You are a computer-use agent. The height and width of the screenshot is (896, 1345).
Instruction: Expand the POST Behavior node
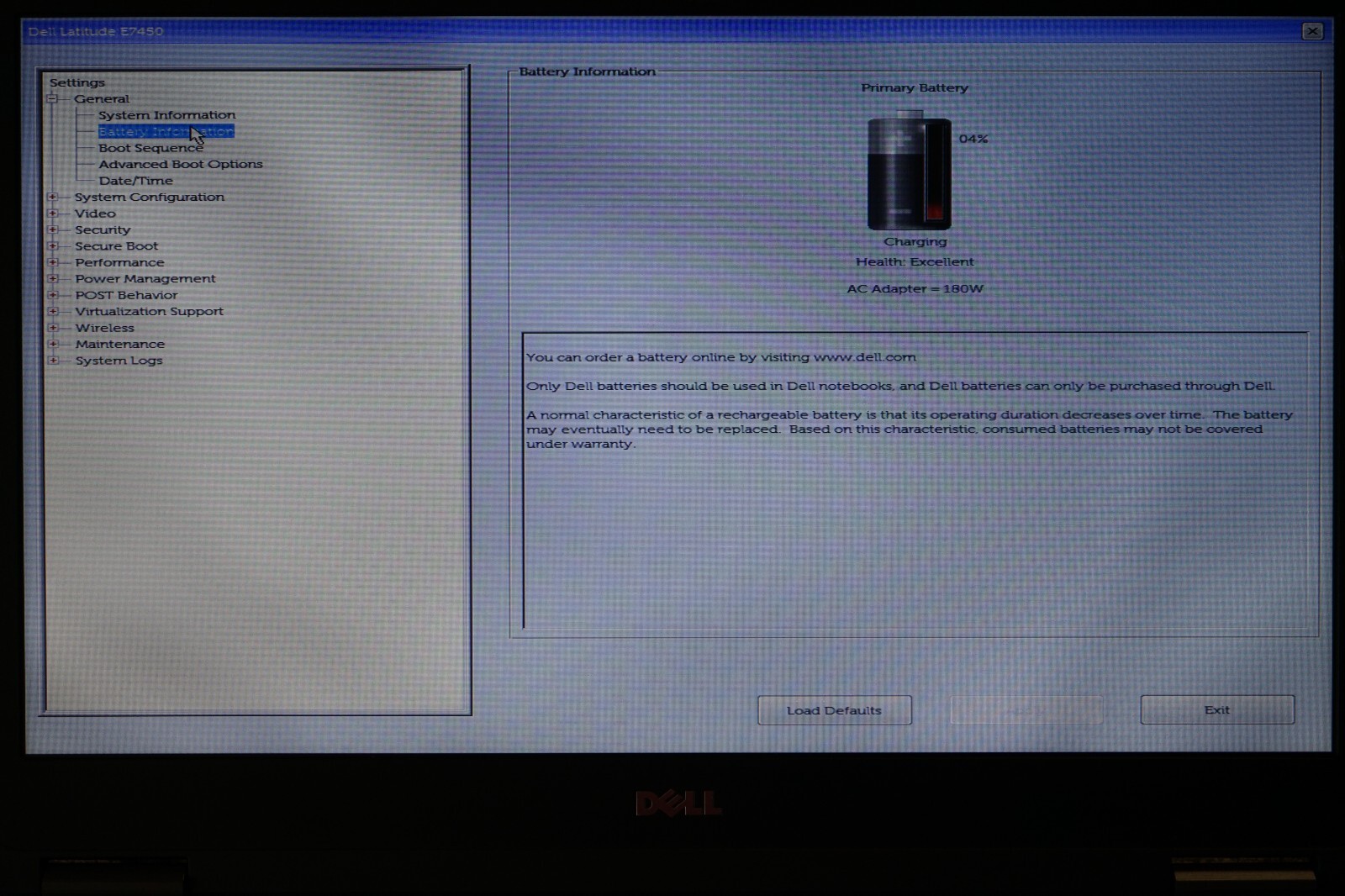pos(53,295)
